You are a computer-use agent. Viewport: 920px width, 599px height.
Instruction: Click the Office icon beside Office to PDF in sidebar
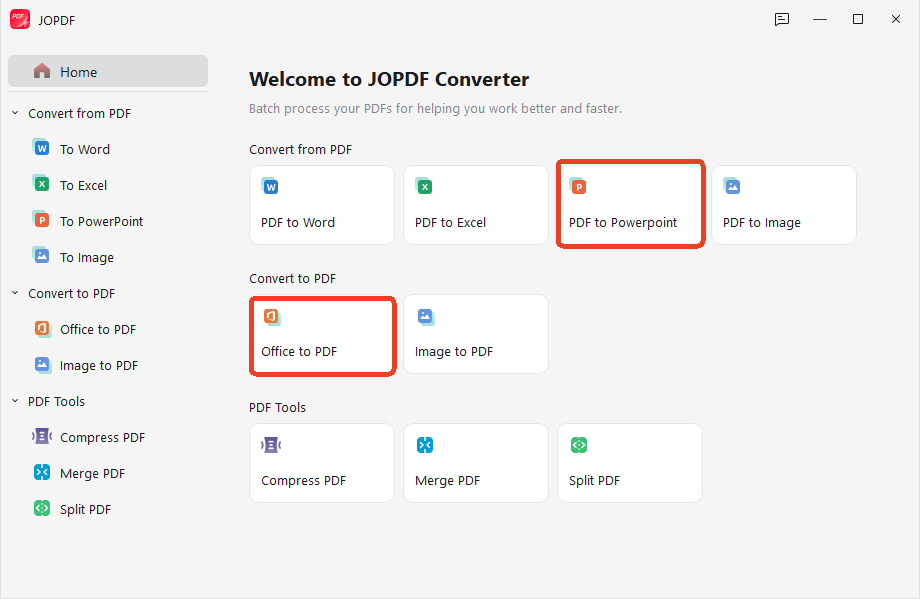tap(42, 328)
